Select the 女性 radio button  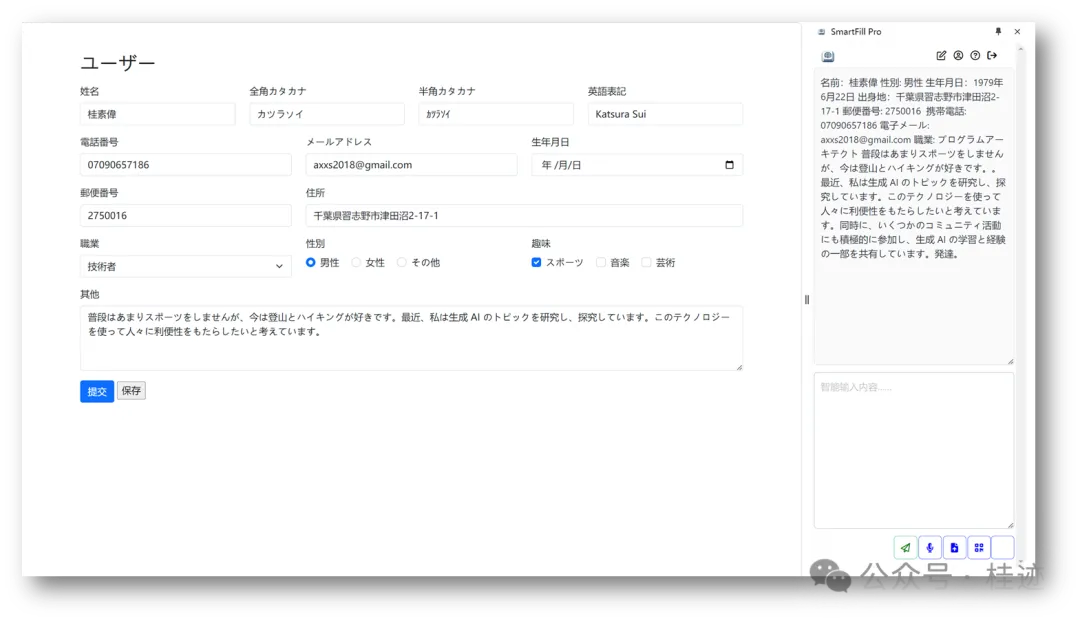356,262
